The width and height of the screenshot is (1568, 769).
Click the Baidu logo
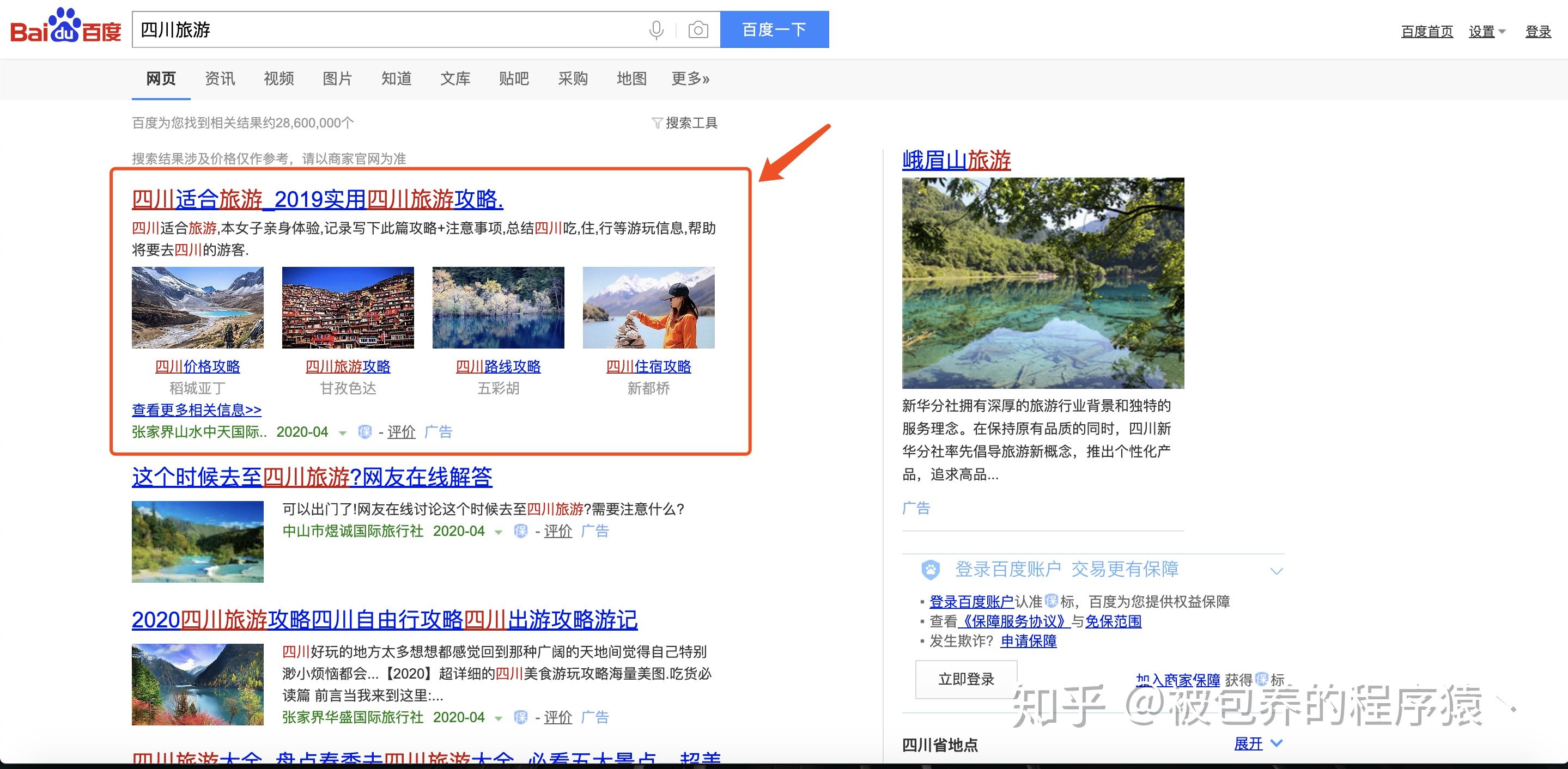[66, 27]
